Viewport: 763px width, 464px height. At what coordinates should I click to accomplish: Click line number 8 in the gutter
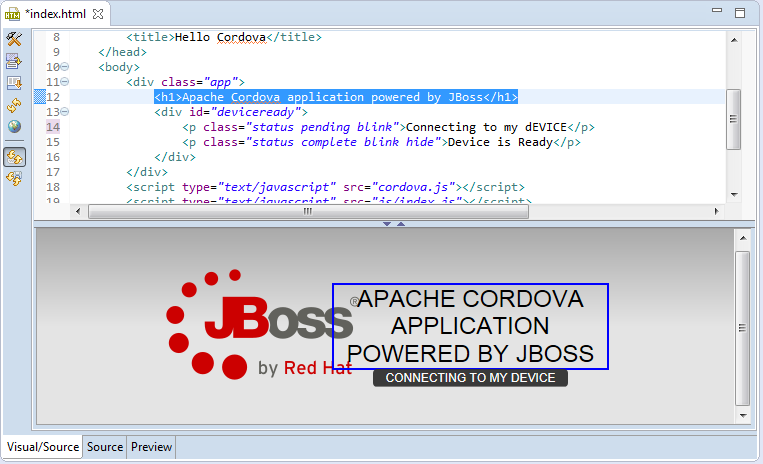point(56,37)
